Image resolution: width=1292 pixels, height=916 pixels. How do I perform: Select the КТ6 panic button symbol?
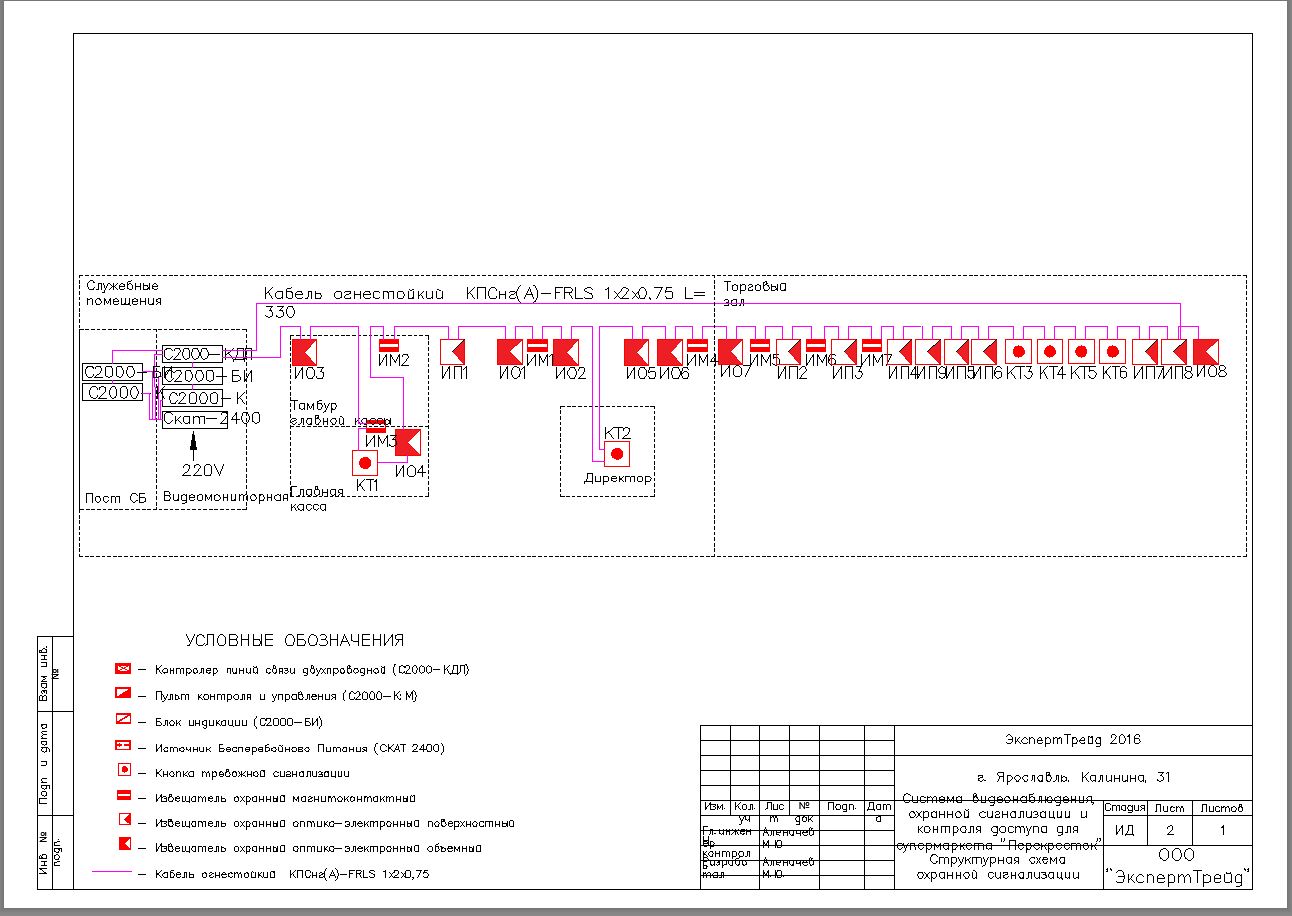(1112, 352)
